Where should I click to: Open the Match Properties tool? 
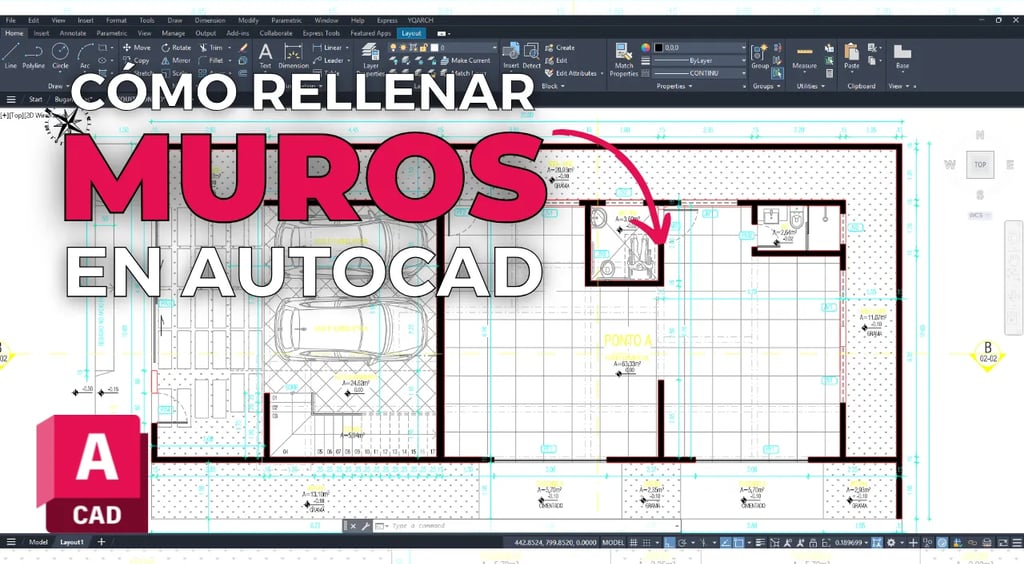624,59
